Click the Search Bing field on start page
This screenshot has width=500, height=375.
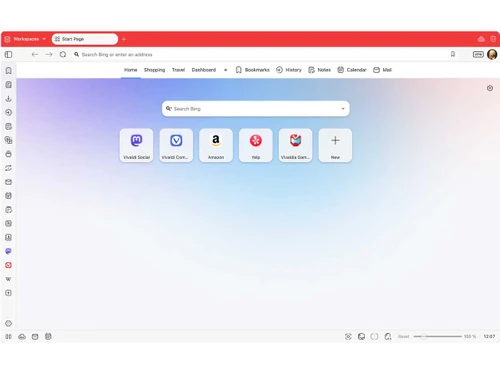(x=256, y=109)
